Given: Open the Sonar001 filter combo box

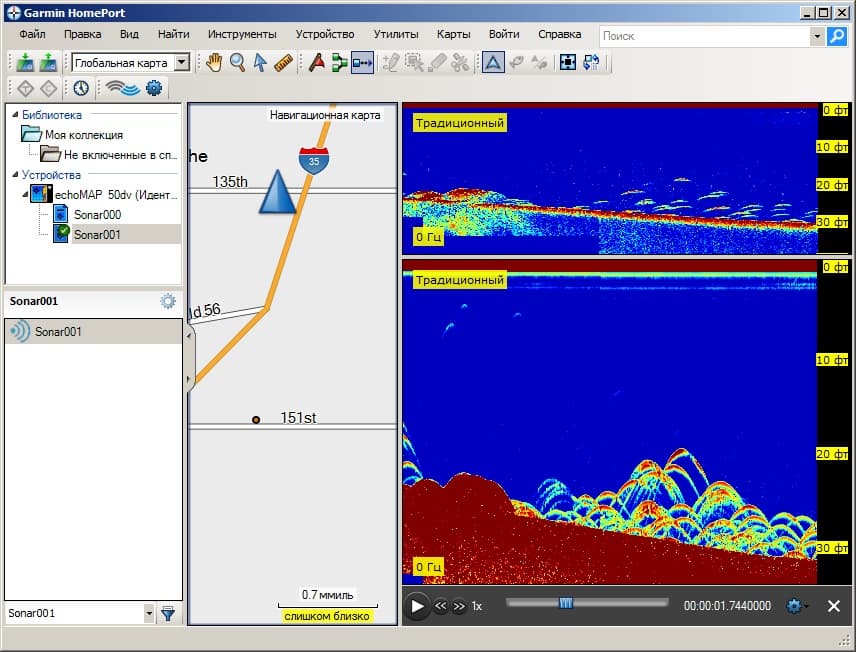Looking at the screenshot, I should (x=80, y=613).
